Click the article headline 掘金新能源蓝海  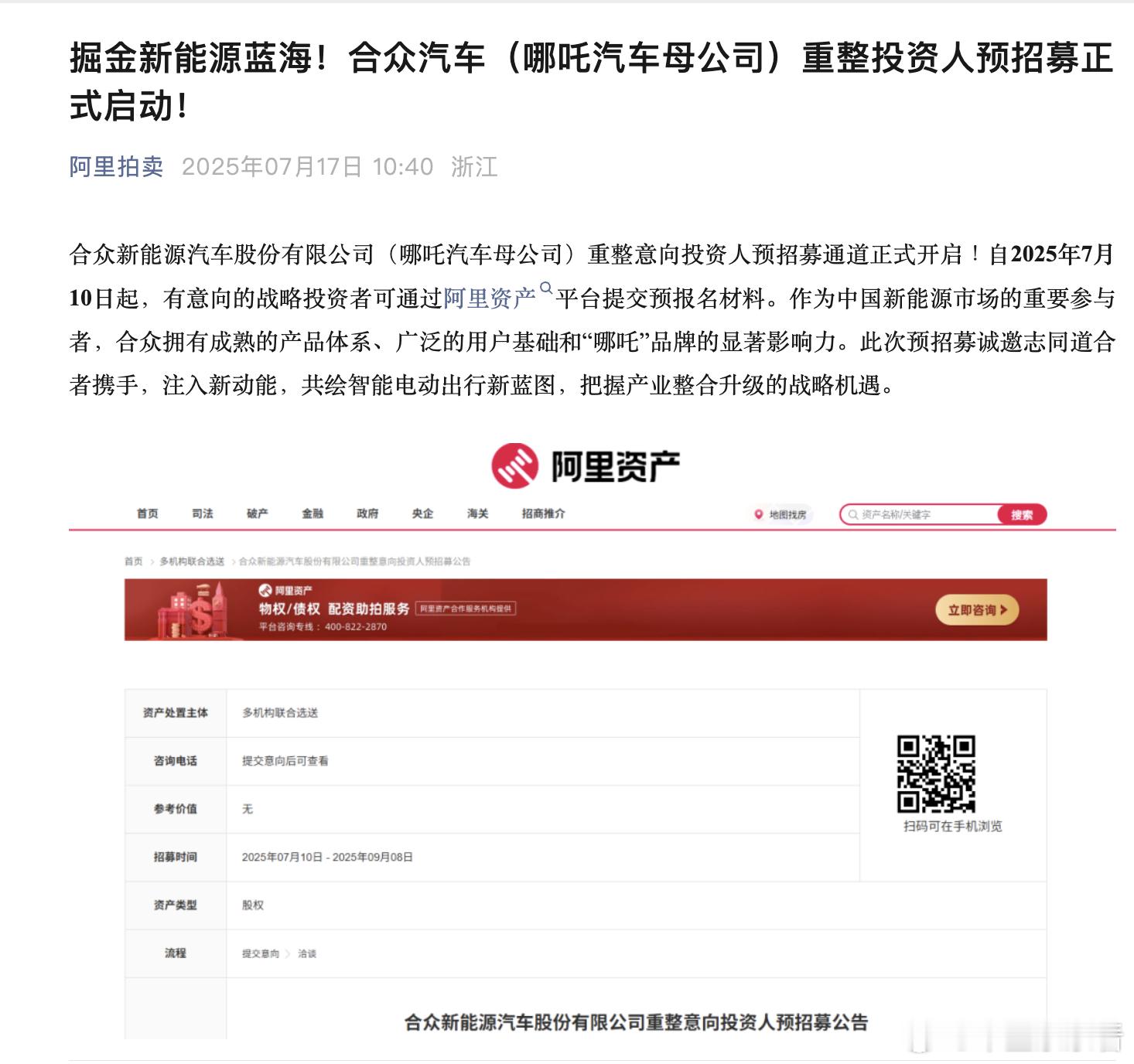591,81
